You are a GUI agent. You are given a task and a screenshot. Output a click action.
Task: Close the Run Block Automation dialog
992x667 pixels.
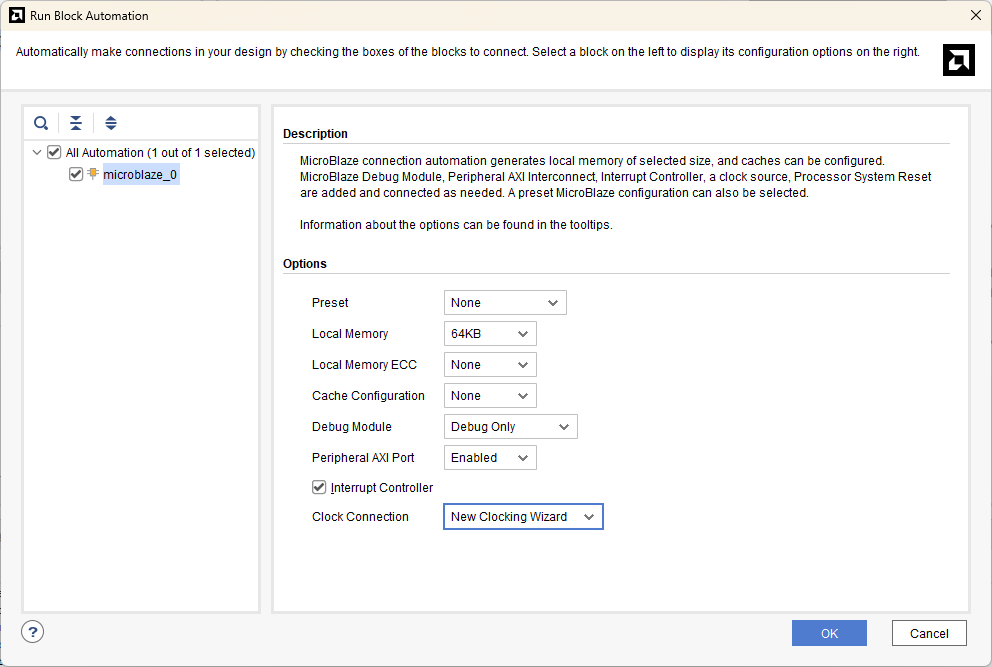975,15
